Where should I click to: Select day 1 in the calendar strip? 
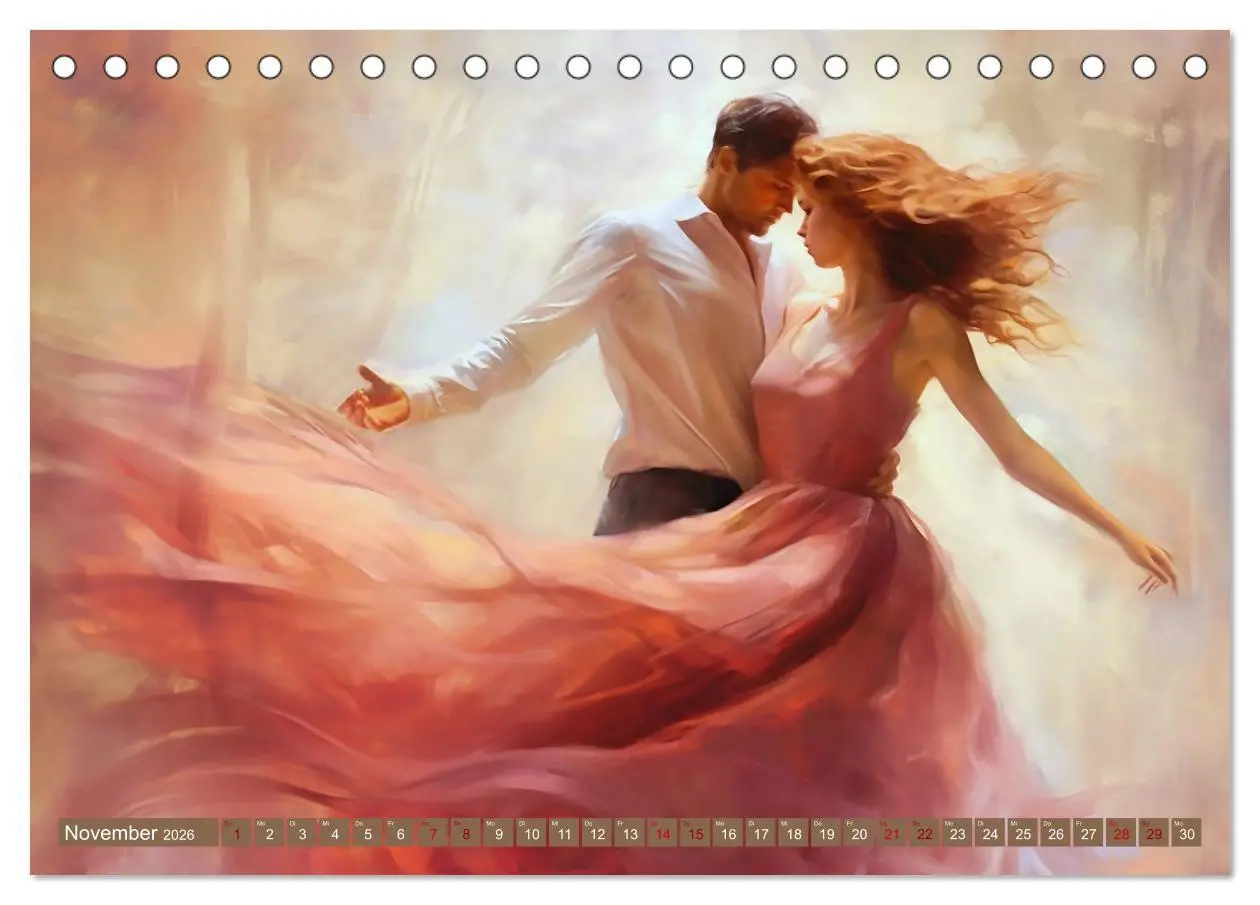[236, 832]
